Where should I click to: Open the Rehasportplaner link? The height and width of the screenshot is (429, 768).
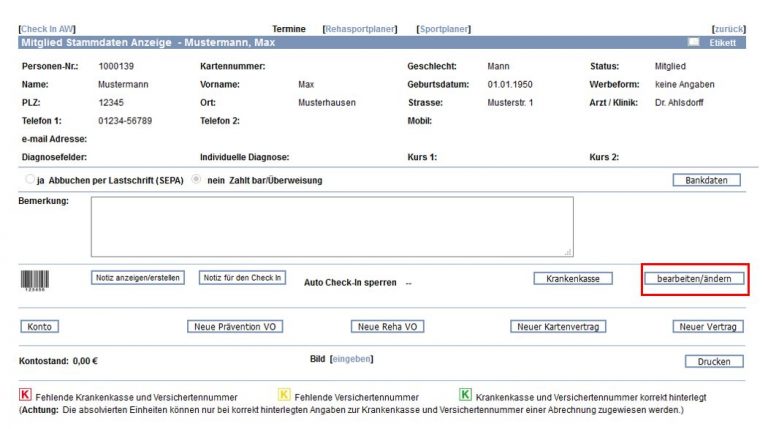[x=360, y=29]
